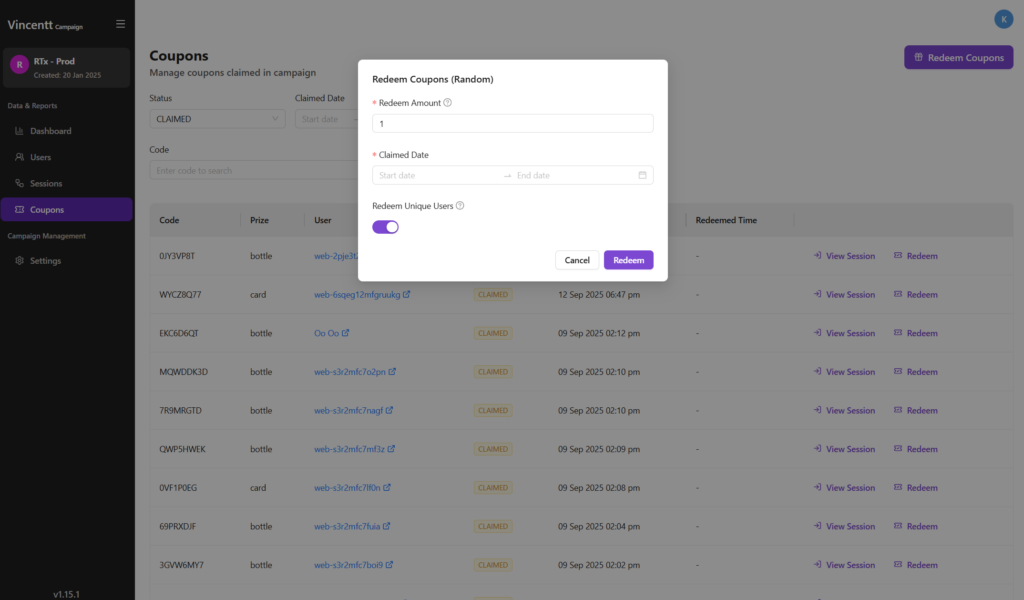The image size is (1024, 600).
Task: Open the Start date picker in the modal
Action: click(436, 175)
